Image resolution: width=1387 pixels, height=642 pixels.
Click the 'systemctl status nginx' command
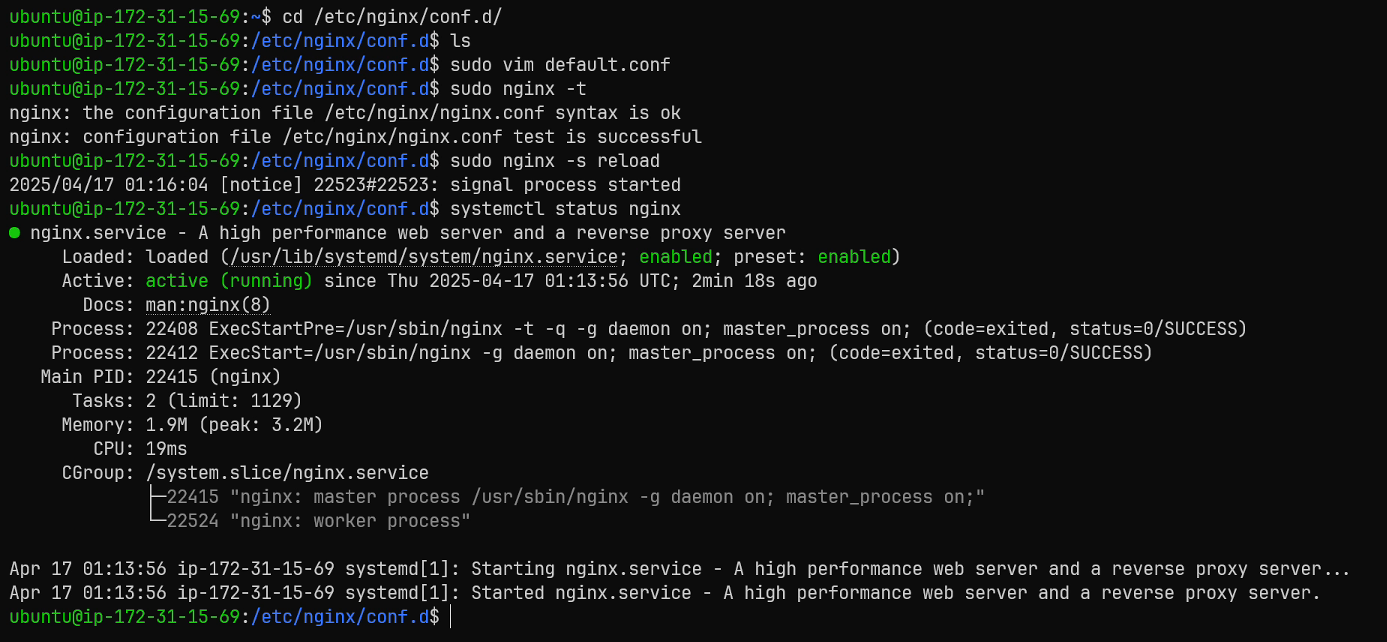click(566, 209)
